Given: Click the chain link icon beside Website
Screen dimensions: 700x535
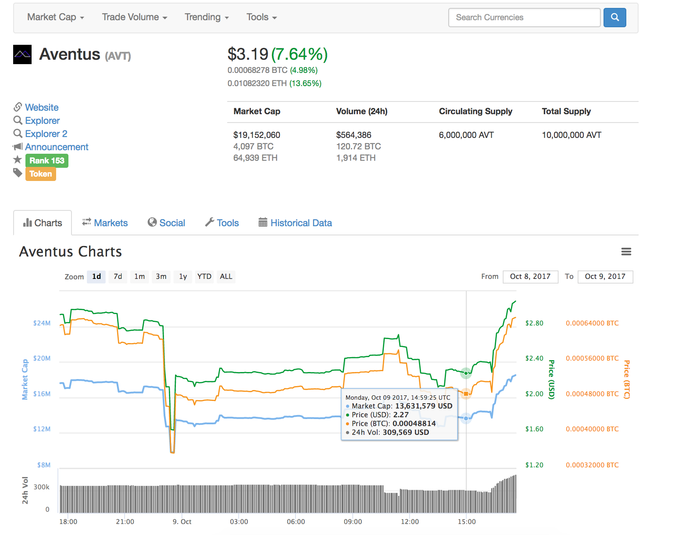Looking at the screenshot, I should (x=18, y=107).
